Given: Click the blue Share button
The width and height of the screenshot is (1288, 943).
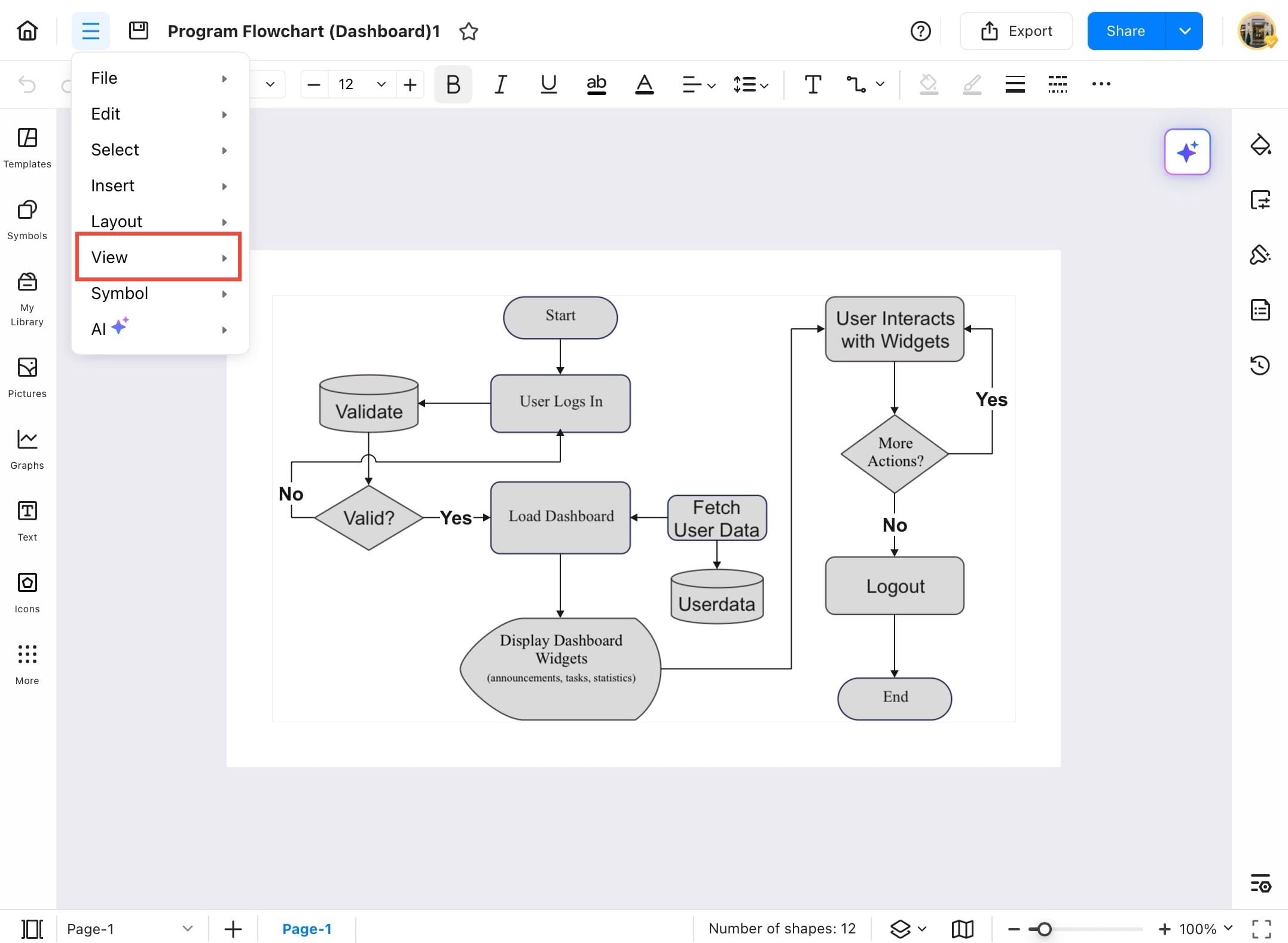Looking at the screenshot, I should 1125,31.
